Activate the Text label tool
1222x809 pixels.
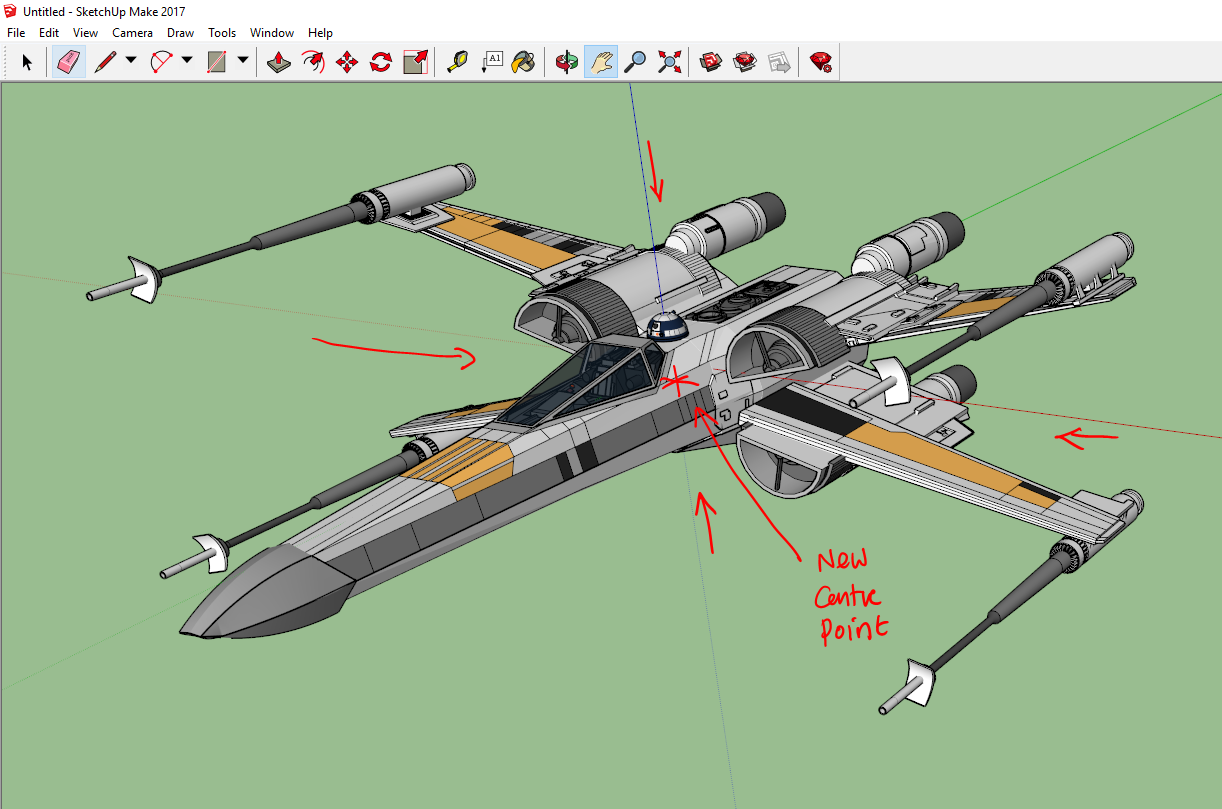click(491, 62)
